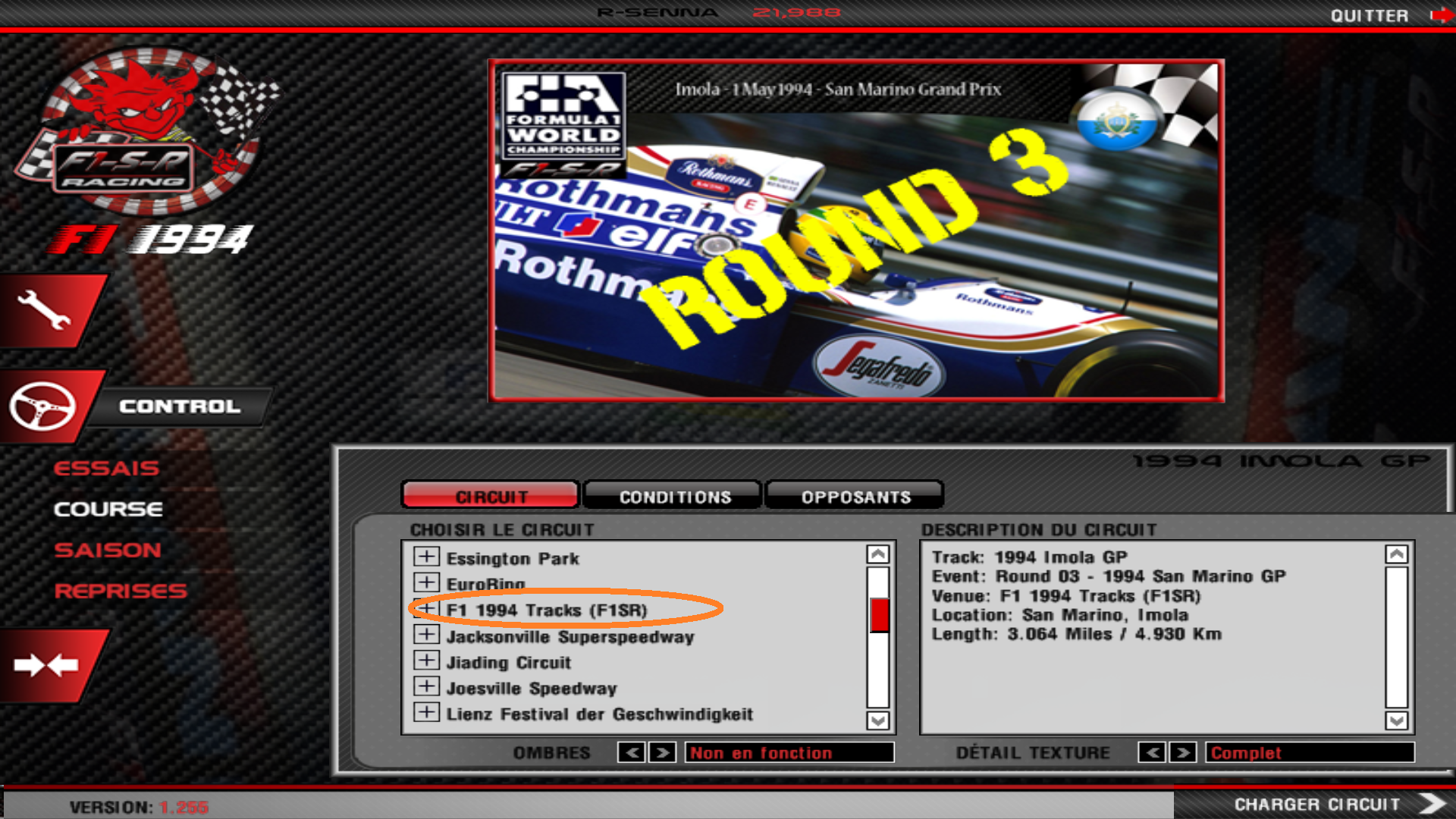Click description panel scroll up arrow
The width and height of the screenshot is (1456, 819).
point(1397,554)
